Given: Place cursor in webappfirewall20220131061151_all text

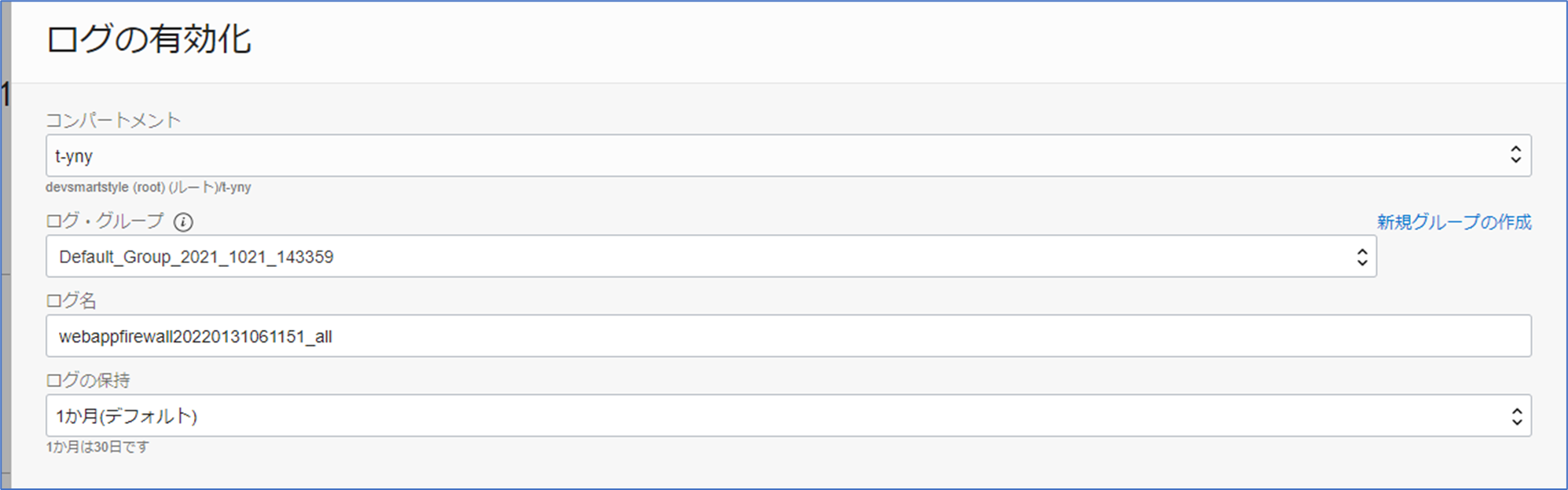Looking at the screenshot, I should (196, 337).
